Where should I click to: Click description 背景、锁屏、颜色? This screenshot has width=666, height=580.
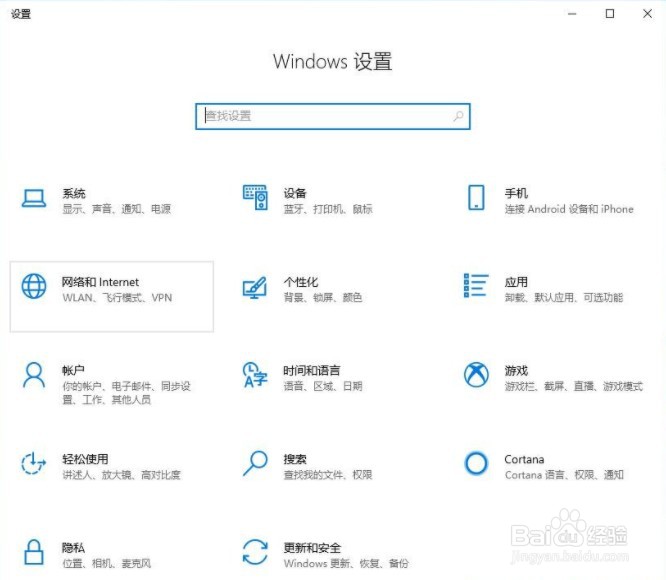(x=323, y=298)
